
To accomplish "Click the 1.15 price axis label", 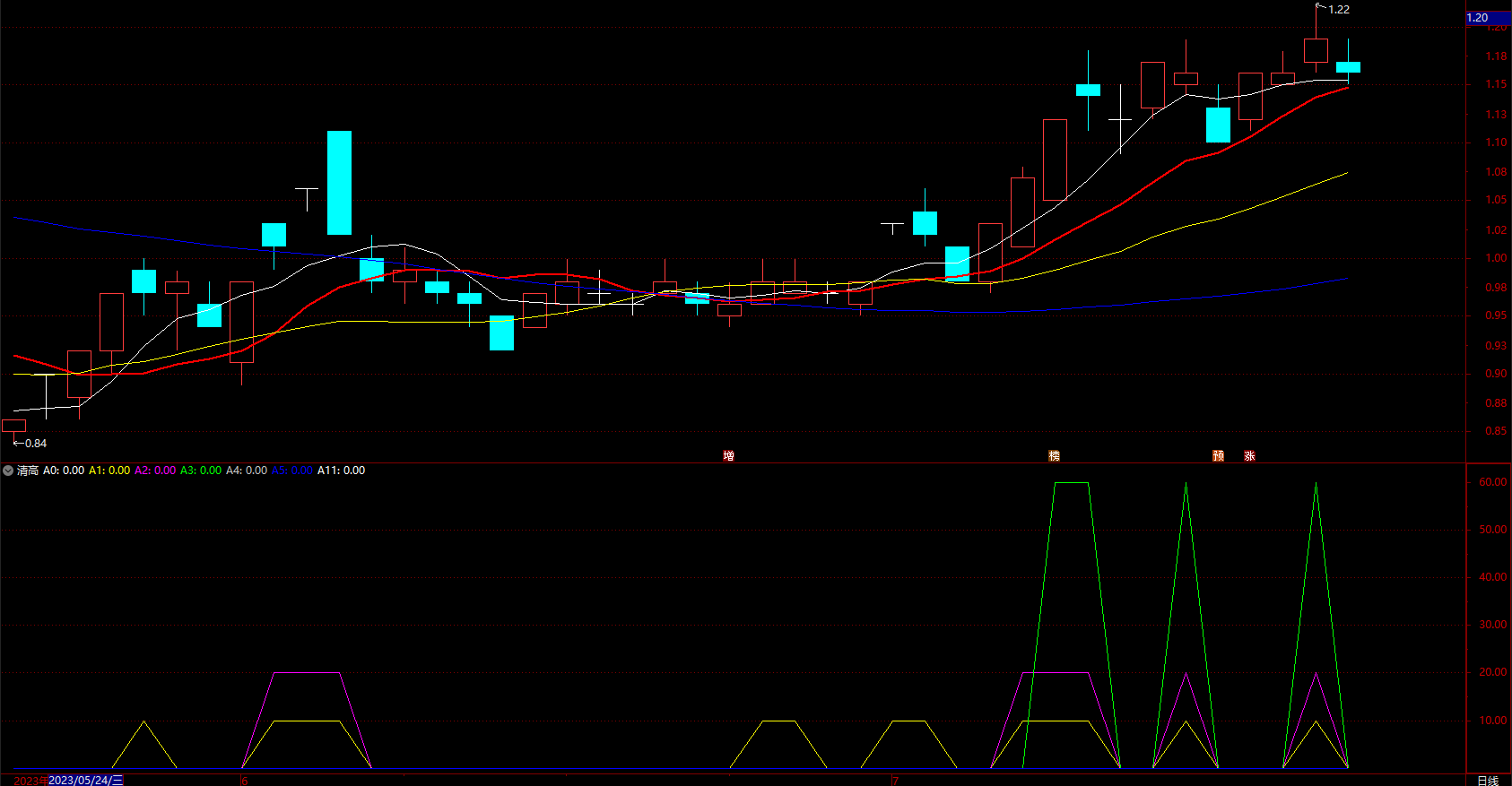I will [x=1496, y=84].
